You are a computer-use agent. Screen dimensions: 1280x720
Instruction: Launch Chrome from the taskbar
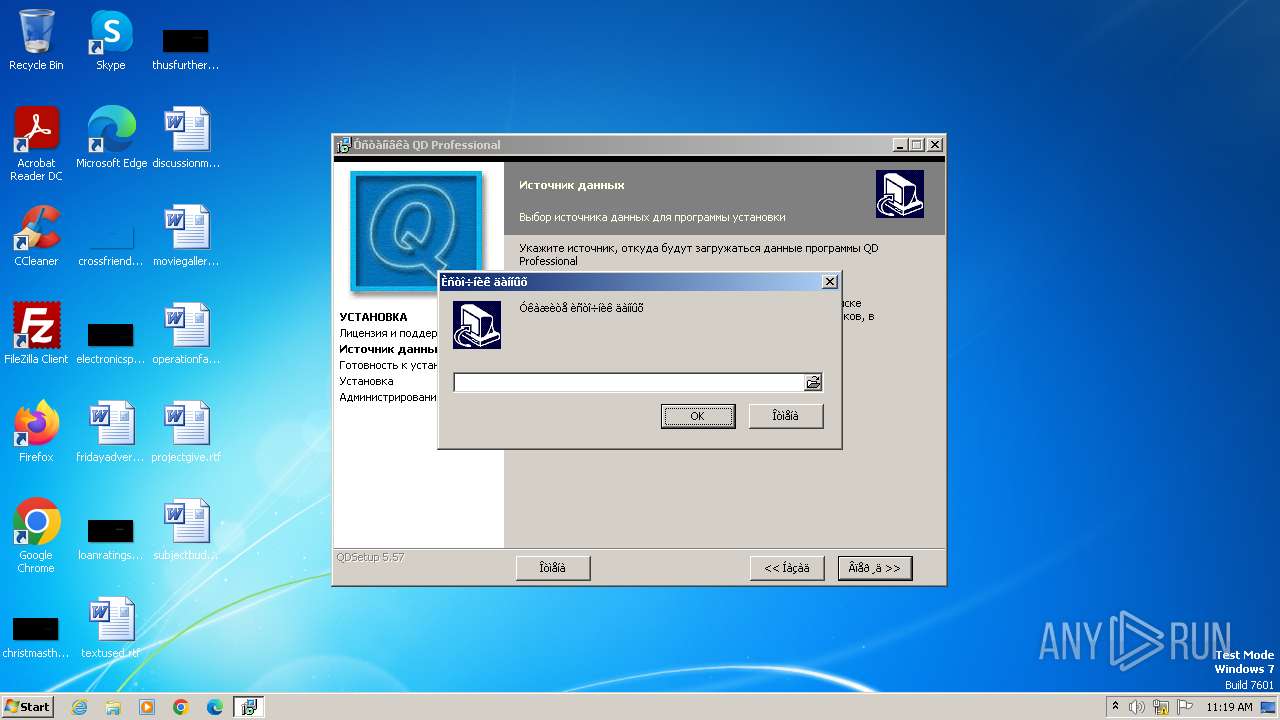tap(181, 707)
